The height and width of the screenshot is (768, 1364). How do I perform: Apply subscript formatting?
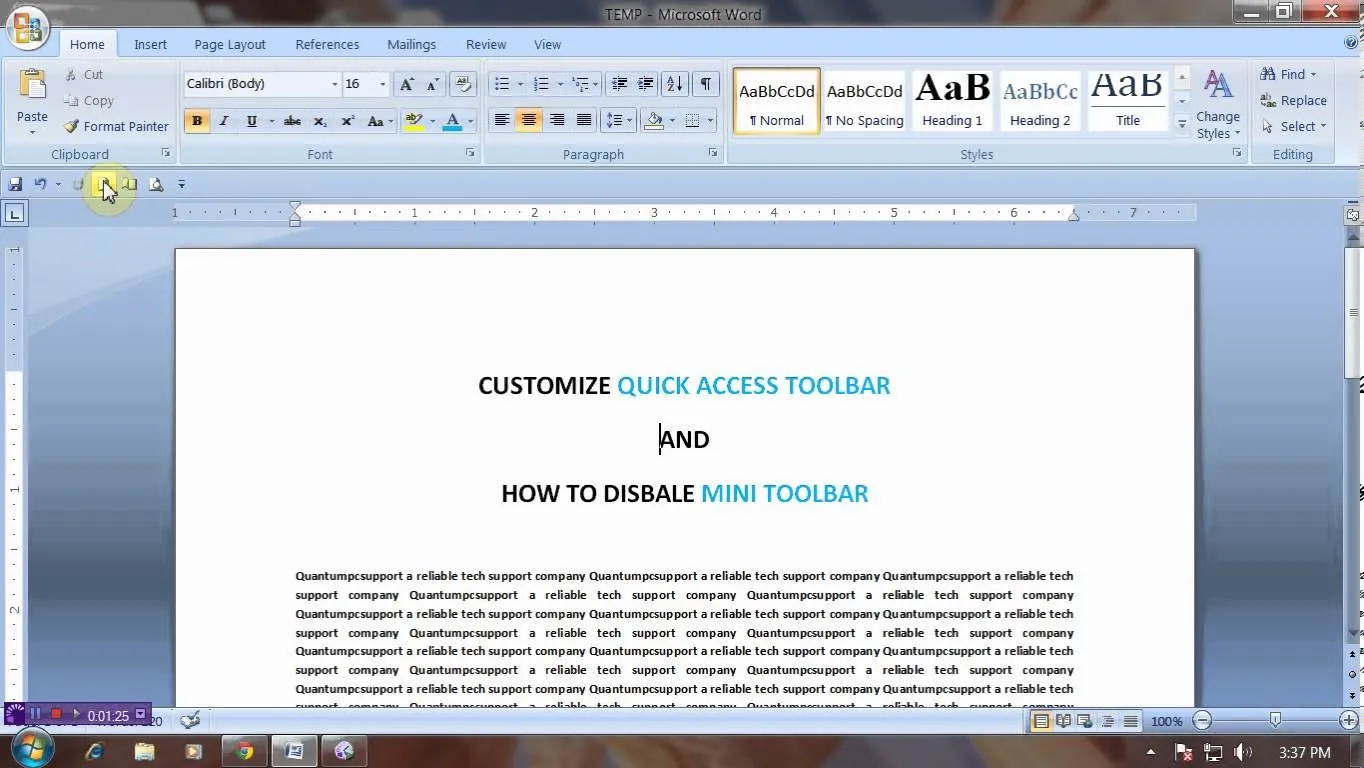click(x=320, y=121)
